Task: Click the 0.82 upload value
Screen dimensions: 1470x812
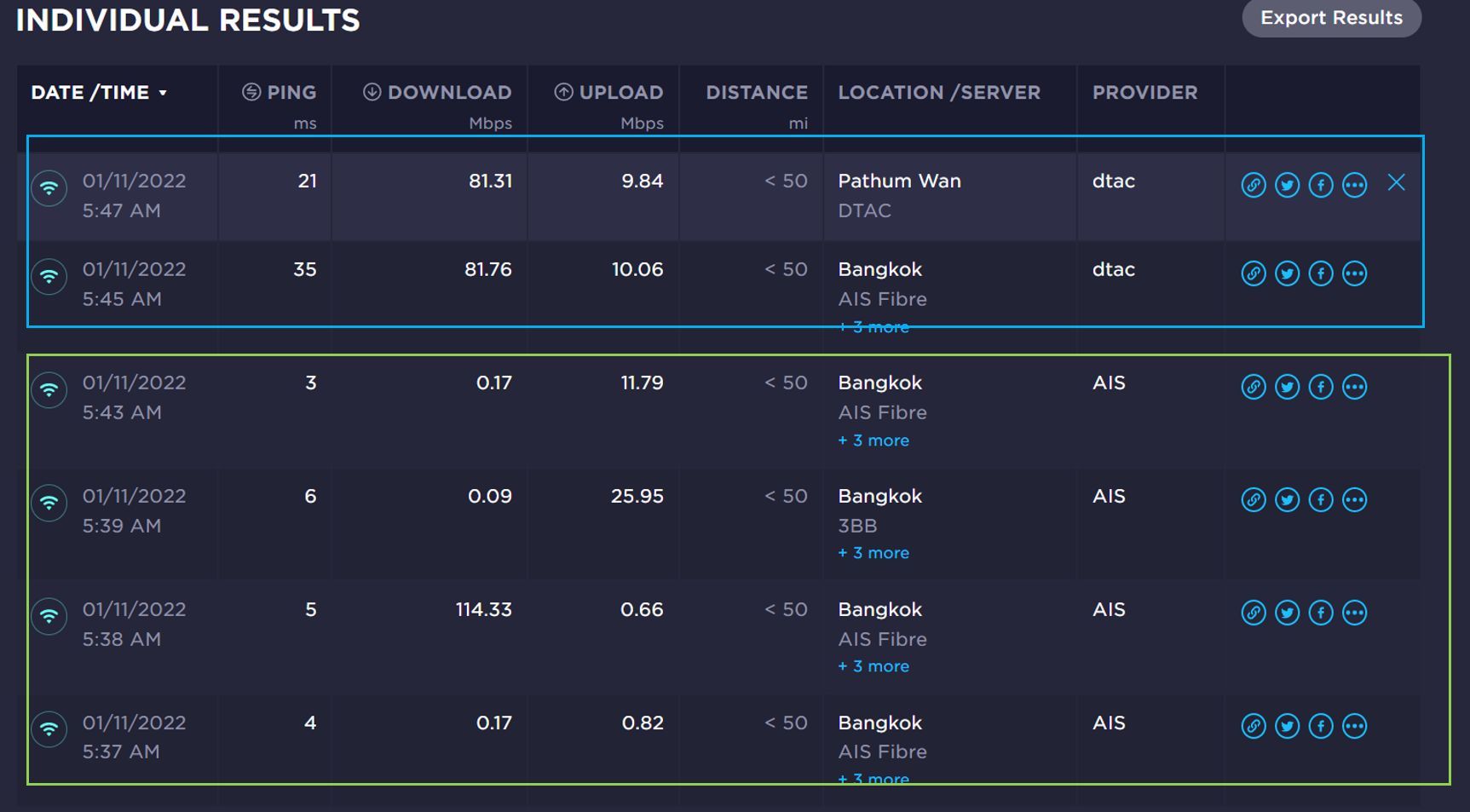Action: coord(643,723)
